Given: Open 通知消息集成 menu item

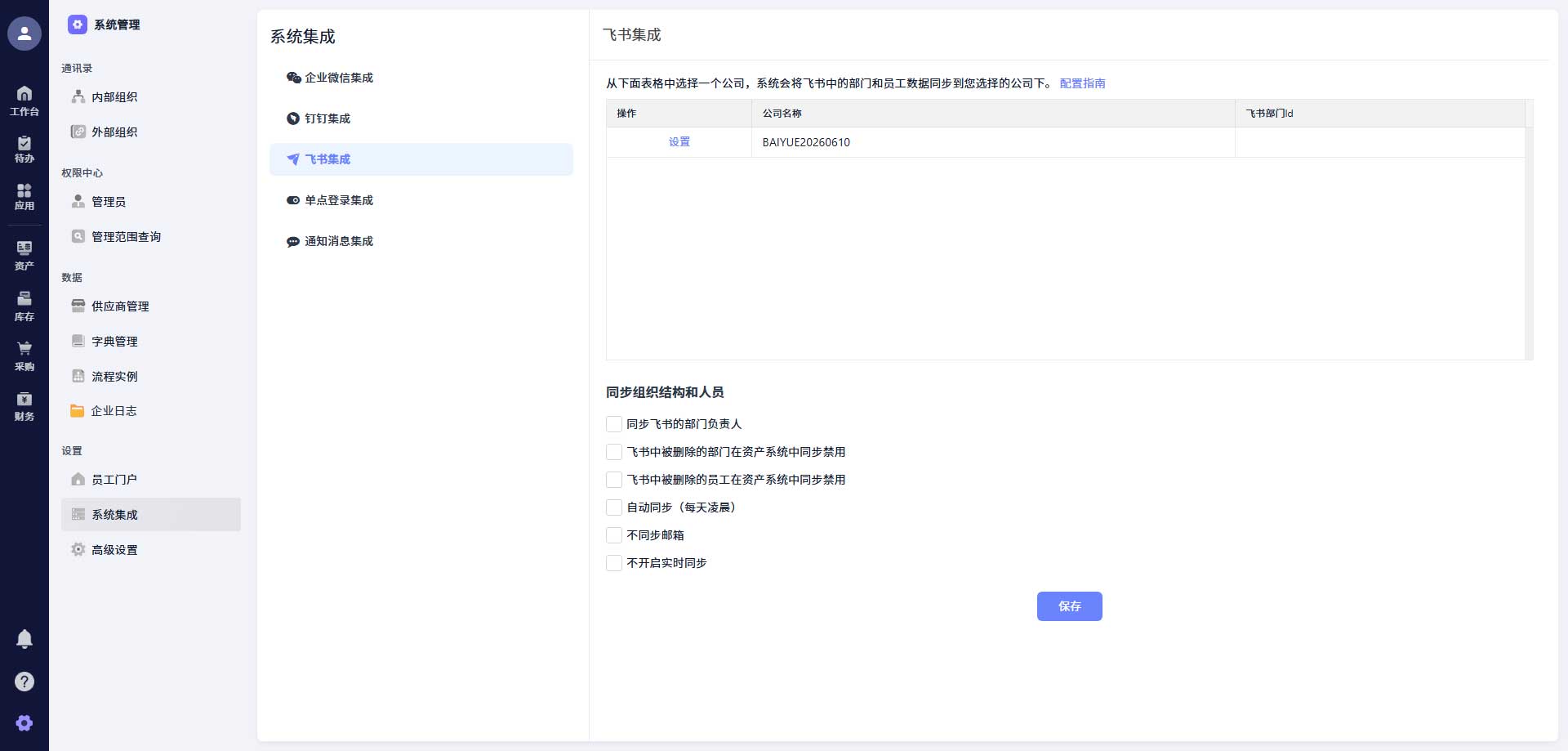Looking at the screenshot, I should pos(421,241).
